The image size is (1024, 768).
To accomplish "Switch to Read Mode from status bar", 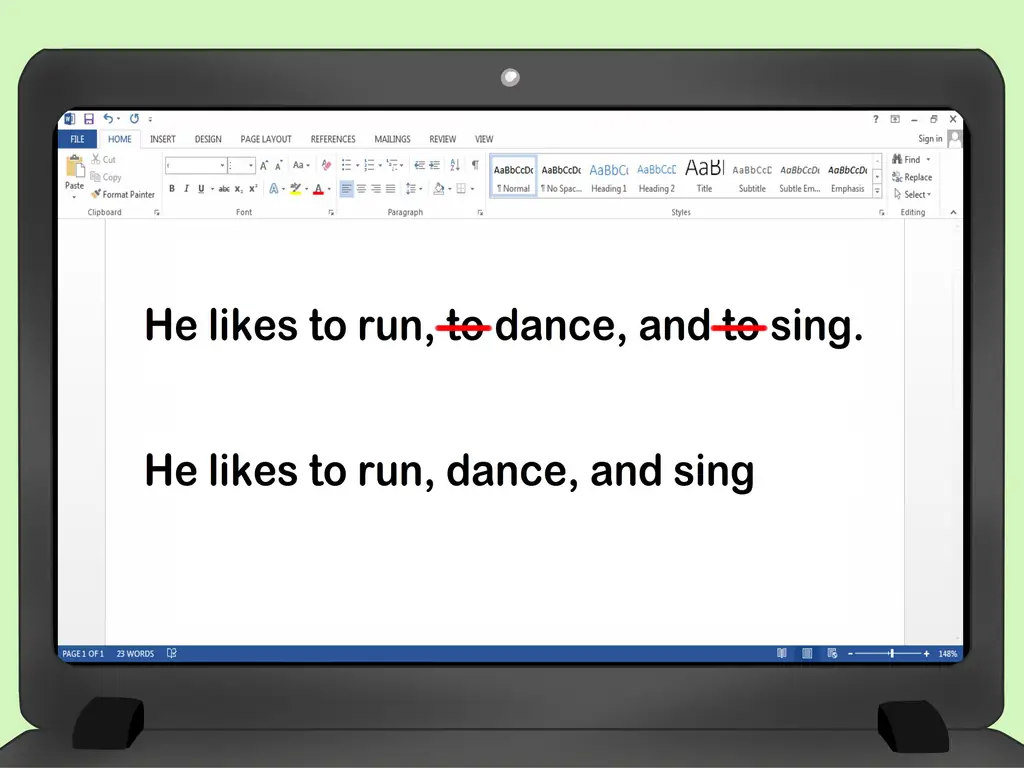I will pyautogui.click(x=782, y=654).
